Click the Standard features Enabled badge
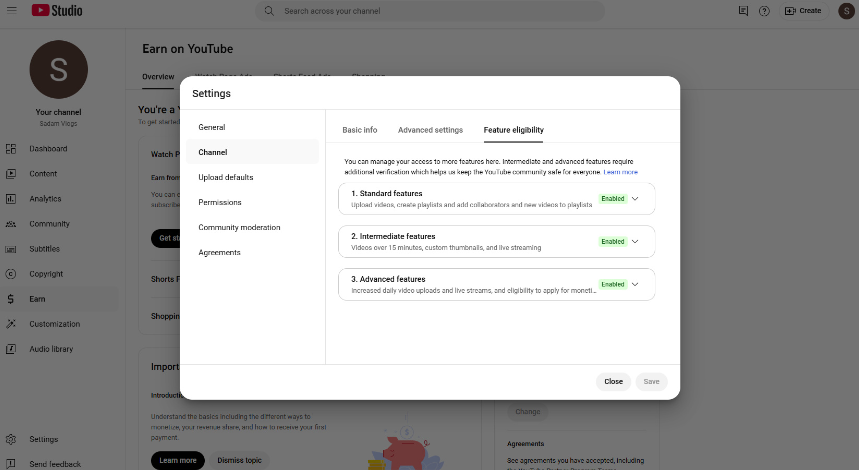 pyautogui.click(x=612, y=199)
